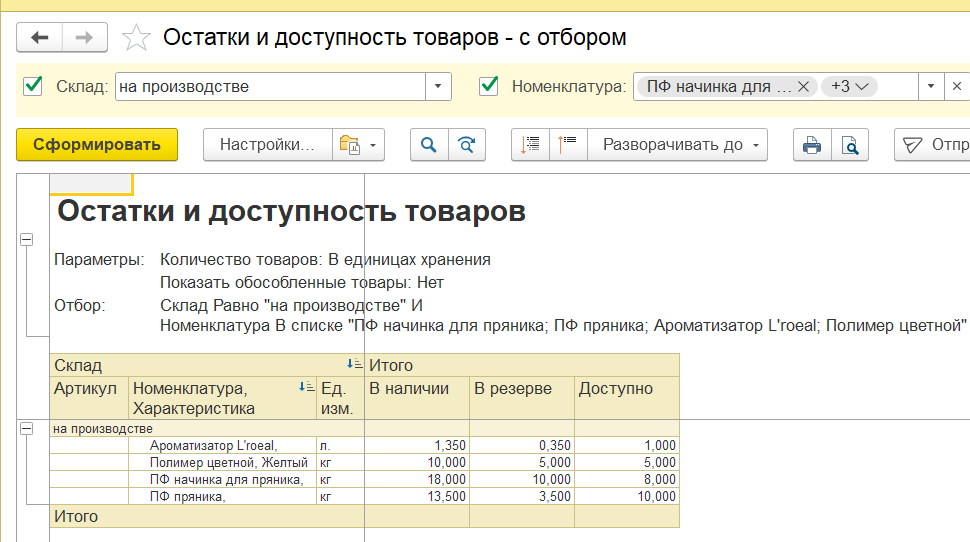970x542 pixels.
Task: Open the Склад field dropdown arrow
Action: [x=437, y=87]
